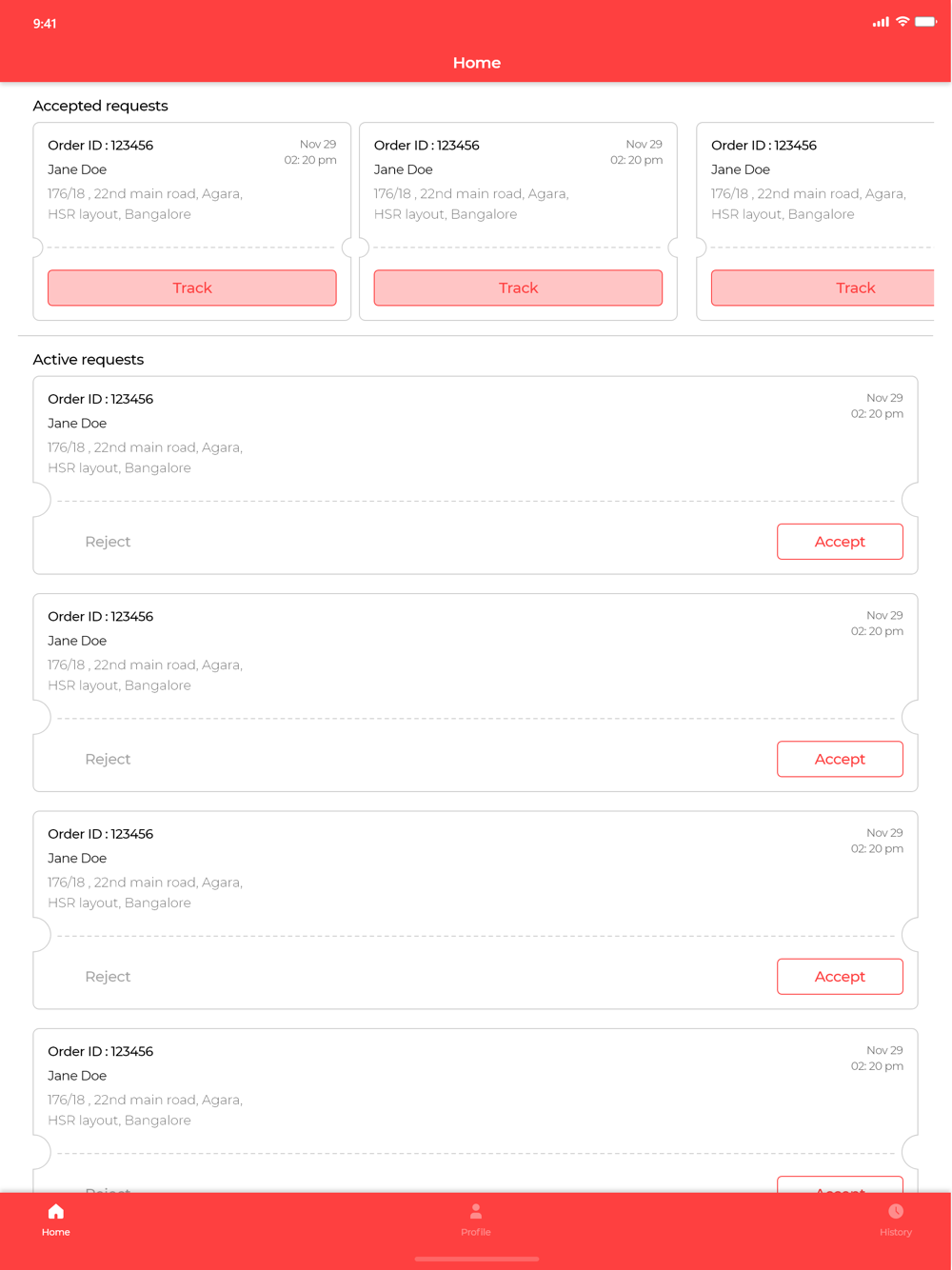Reject the first active request
Screen dimensions: 952x1270
pos(108,542)
